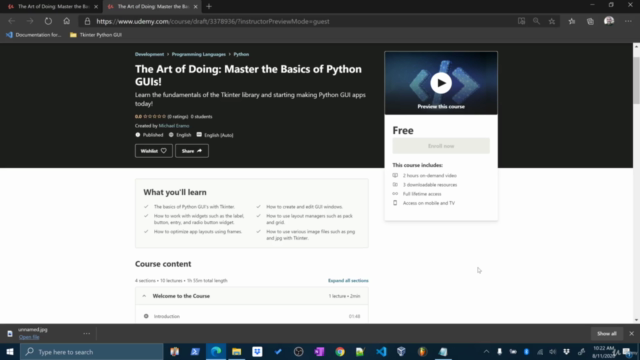The image size is (640, 360).
Task: Open the immersive reader icon in address bar
Action: (521, 21)
